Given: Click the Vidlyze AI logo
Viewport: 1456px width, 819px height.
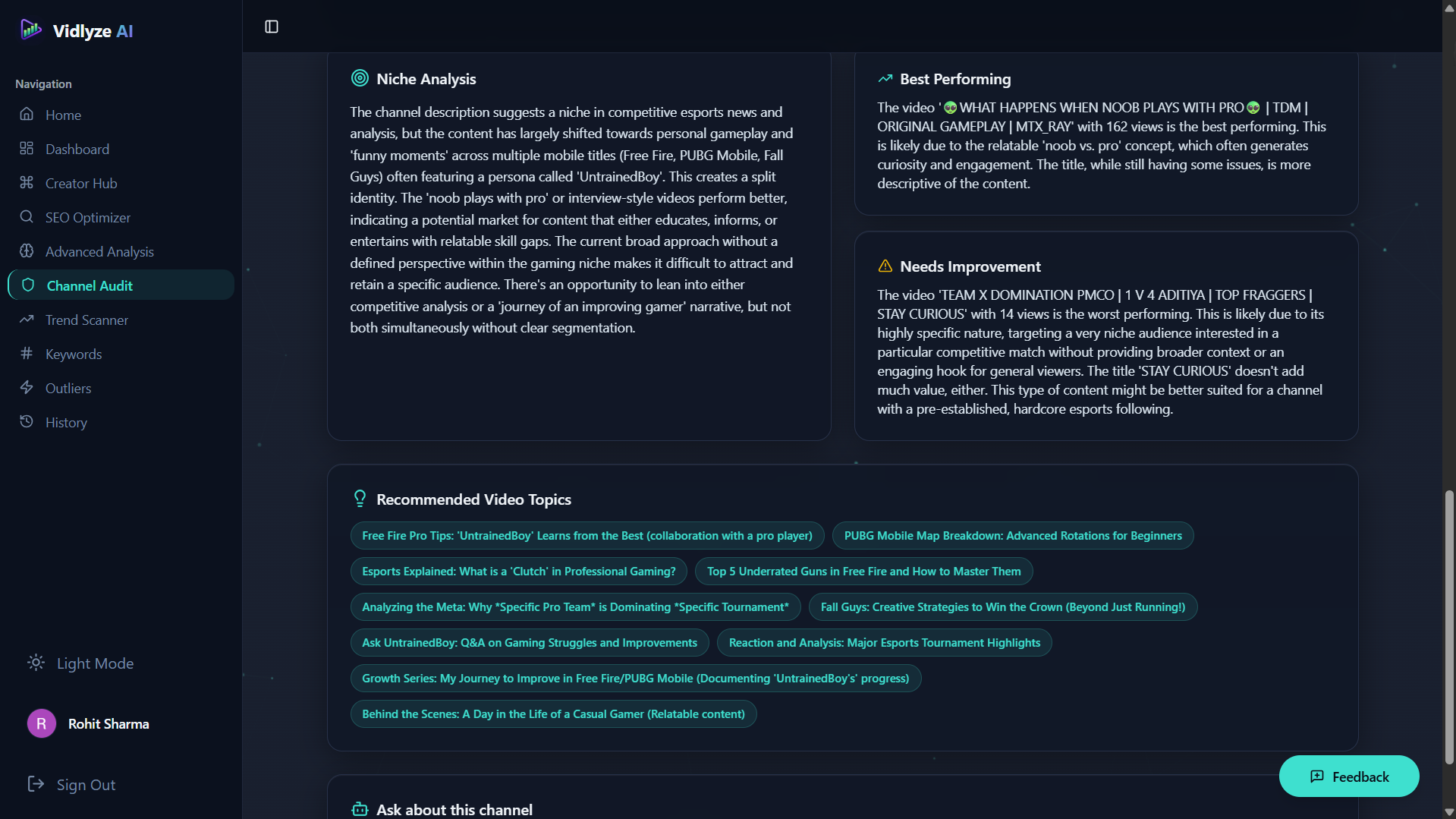Looking at the screenshot, I should [x=74, y=30].
